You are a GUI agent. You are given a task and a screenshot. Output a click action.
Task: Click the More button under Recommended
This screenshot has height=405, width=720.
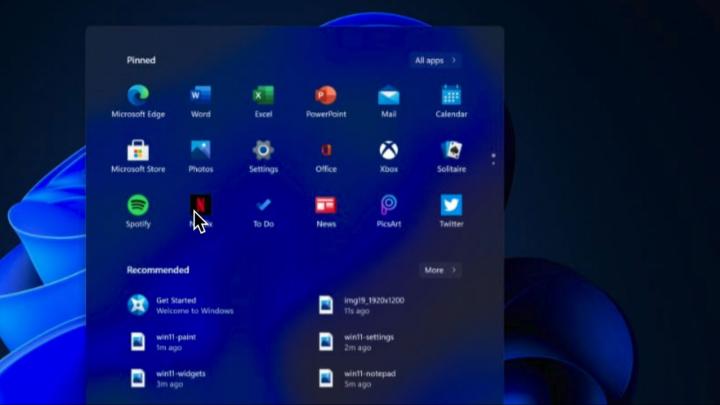point(440,270)
